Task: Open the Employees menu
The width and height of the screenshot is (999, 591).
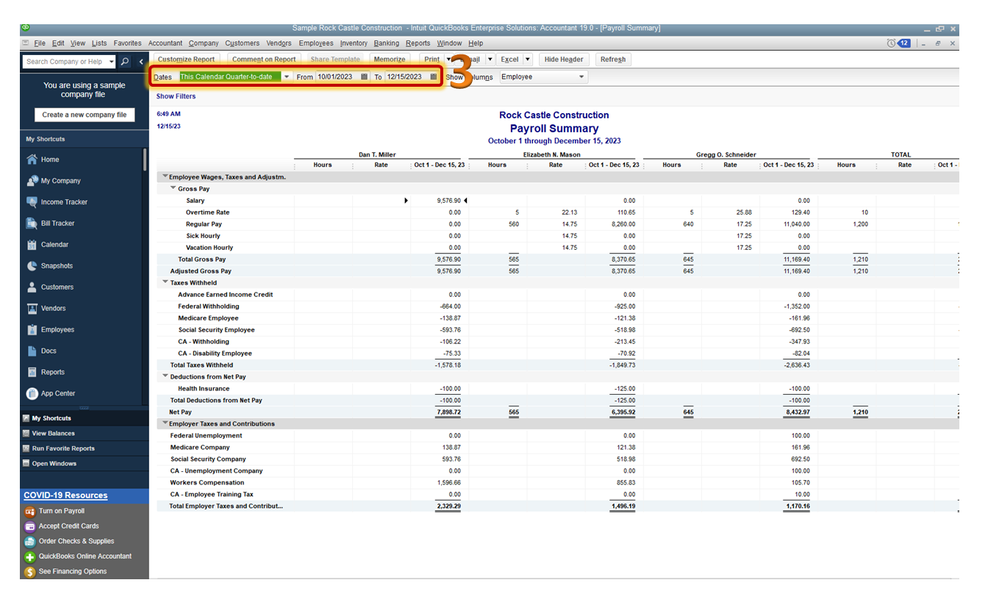Action: click(316, 43)
